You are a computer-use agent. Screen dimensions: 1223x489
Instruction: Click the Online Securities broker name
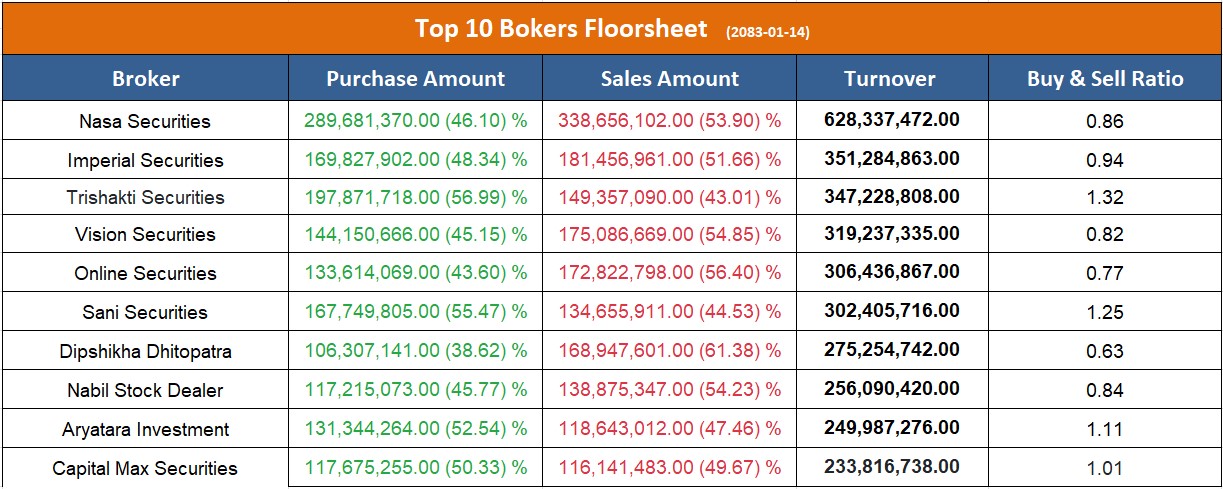coord(145,273)
